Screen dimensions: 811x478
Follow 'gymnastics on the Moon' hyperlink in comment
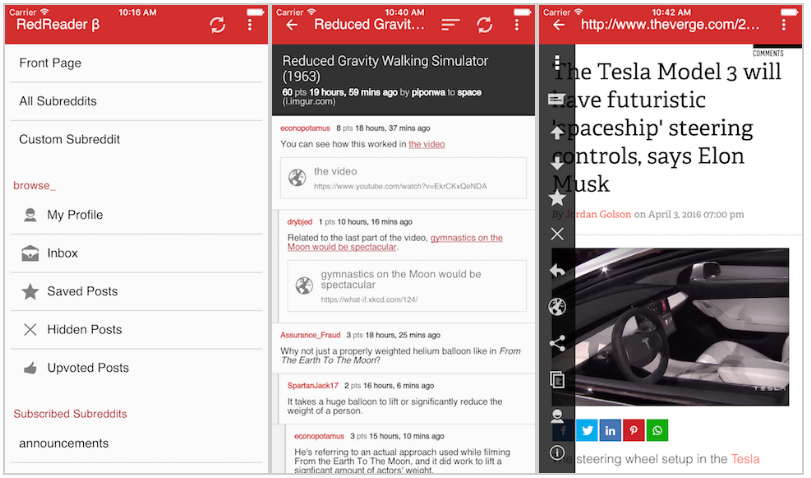[x=395, y=243]
